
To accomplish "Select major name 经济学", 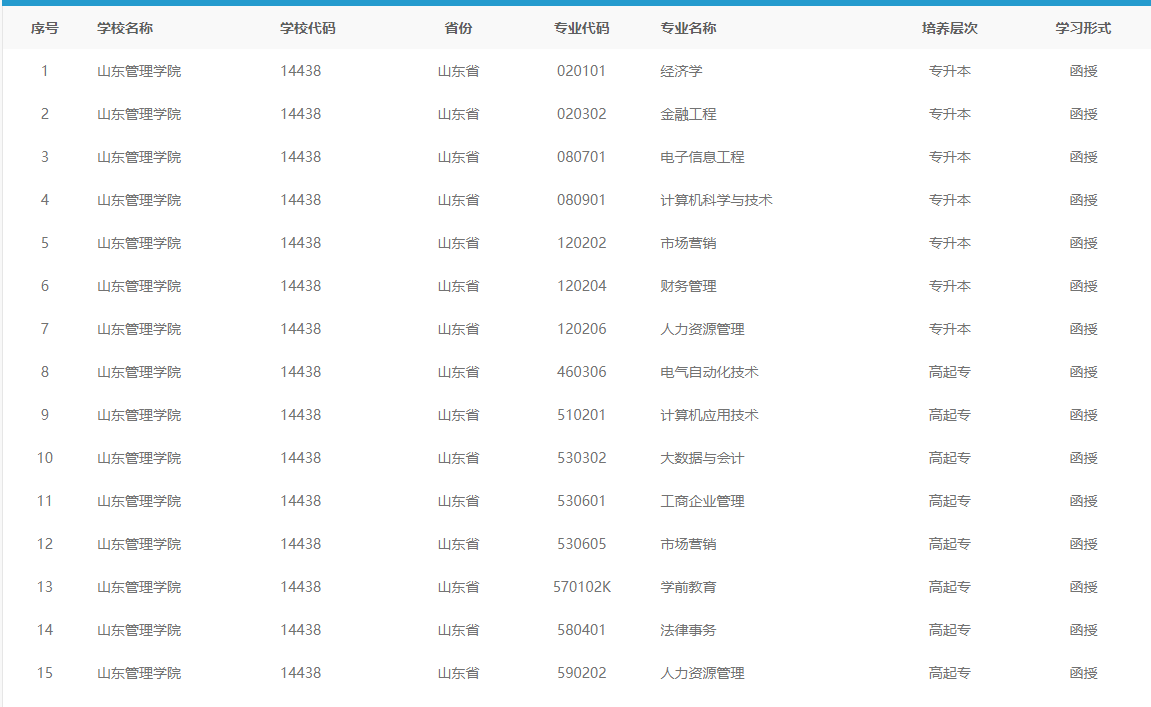I will click(x=681, y=71).
